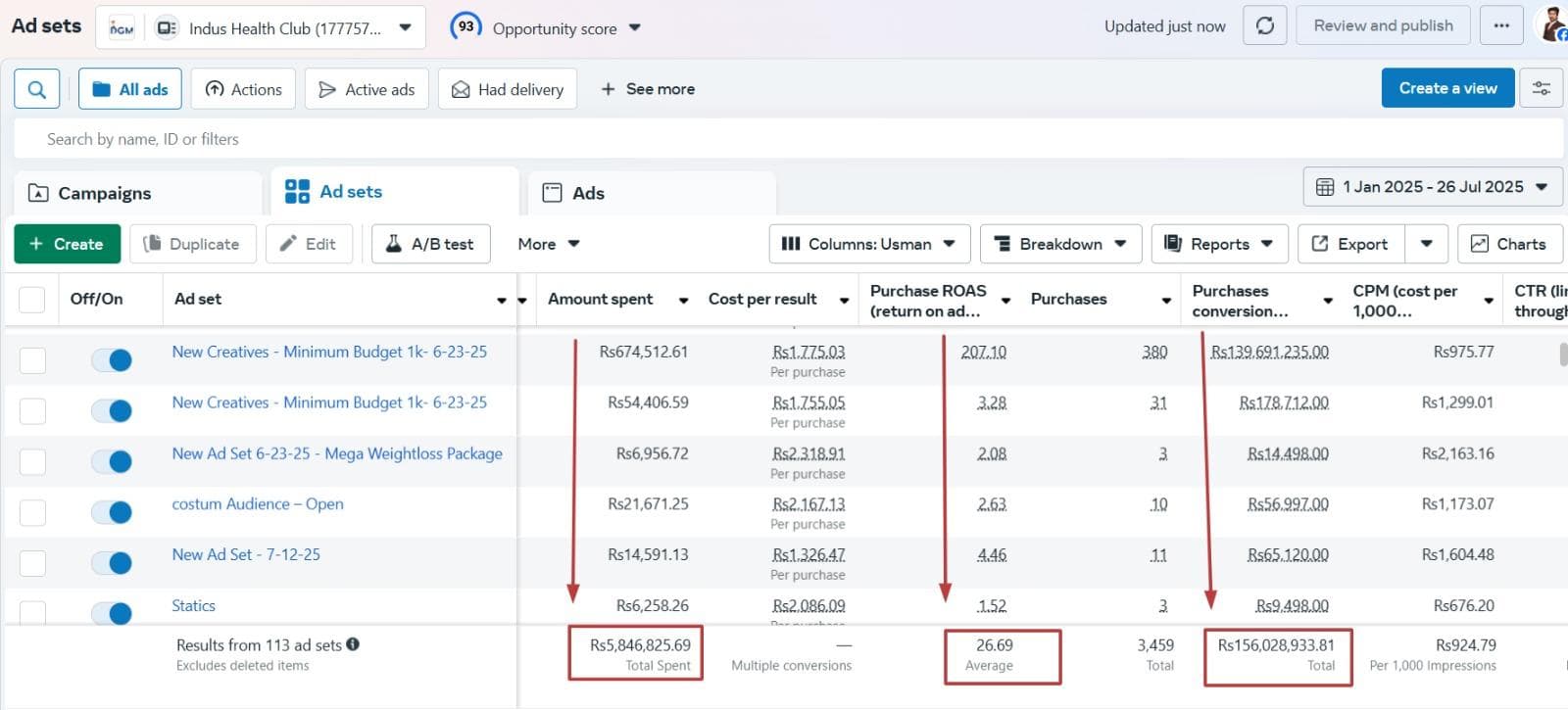Image resolution: width=1568 pixels, height=710 pixels.
Task: Open the Cost per result column dropdown arrow
Action: (x=844, y=300)
